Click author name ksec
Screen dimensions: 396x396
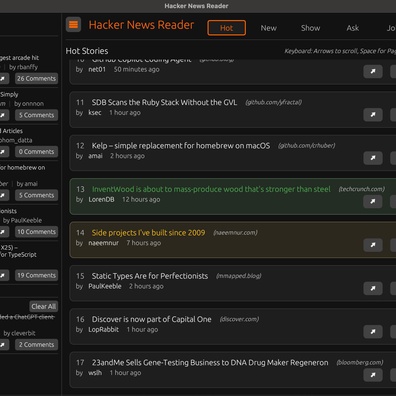click(x=95, y=113)
